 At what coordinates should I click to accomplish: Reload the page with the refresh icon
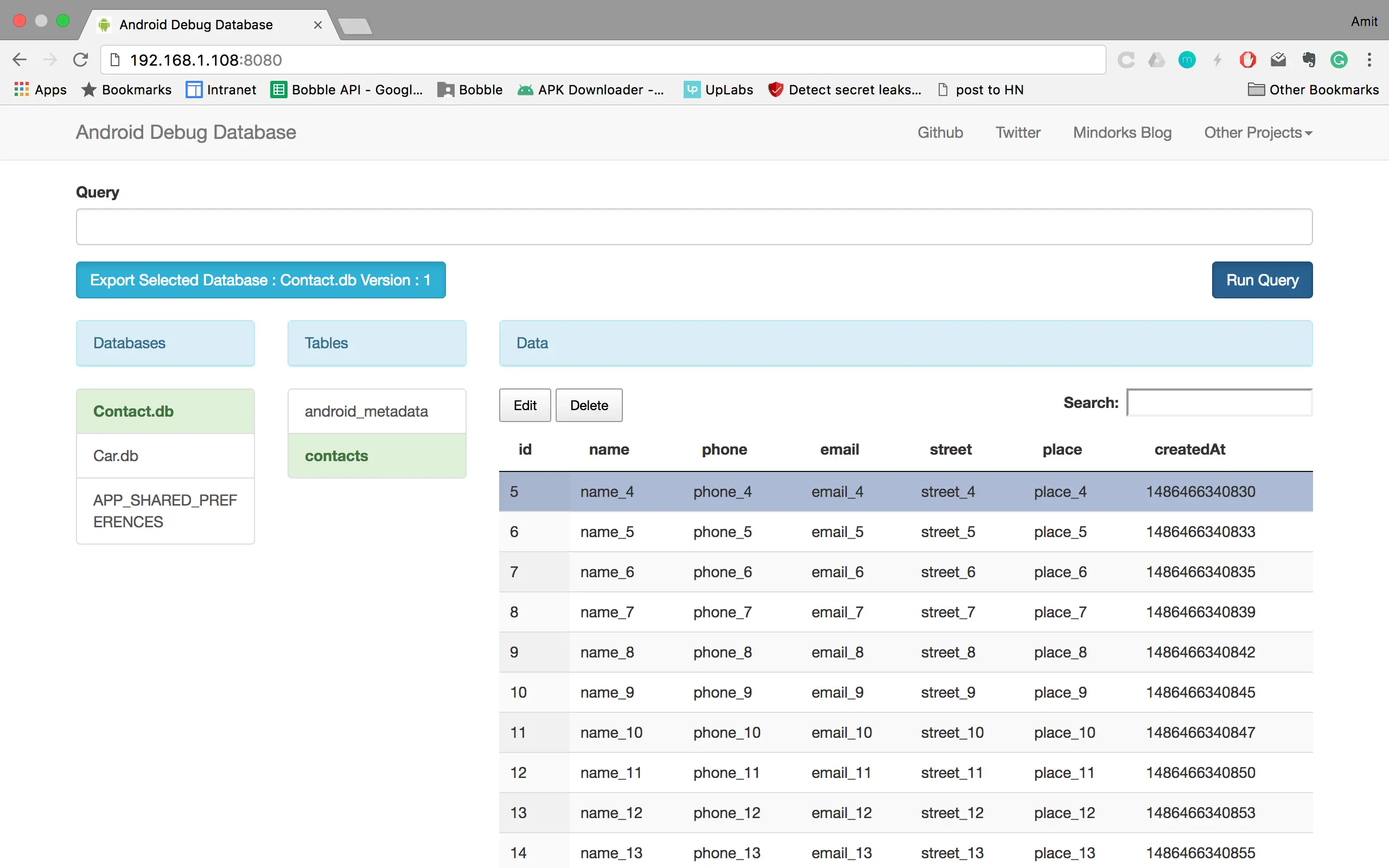click(81, 60)
